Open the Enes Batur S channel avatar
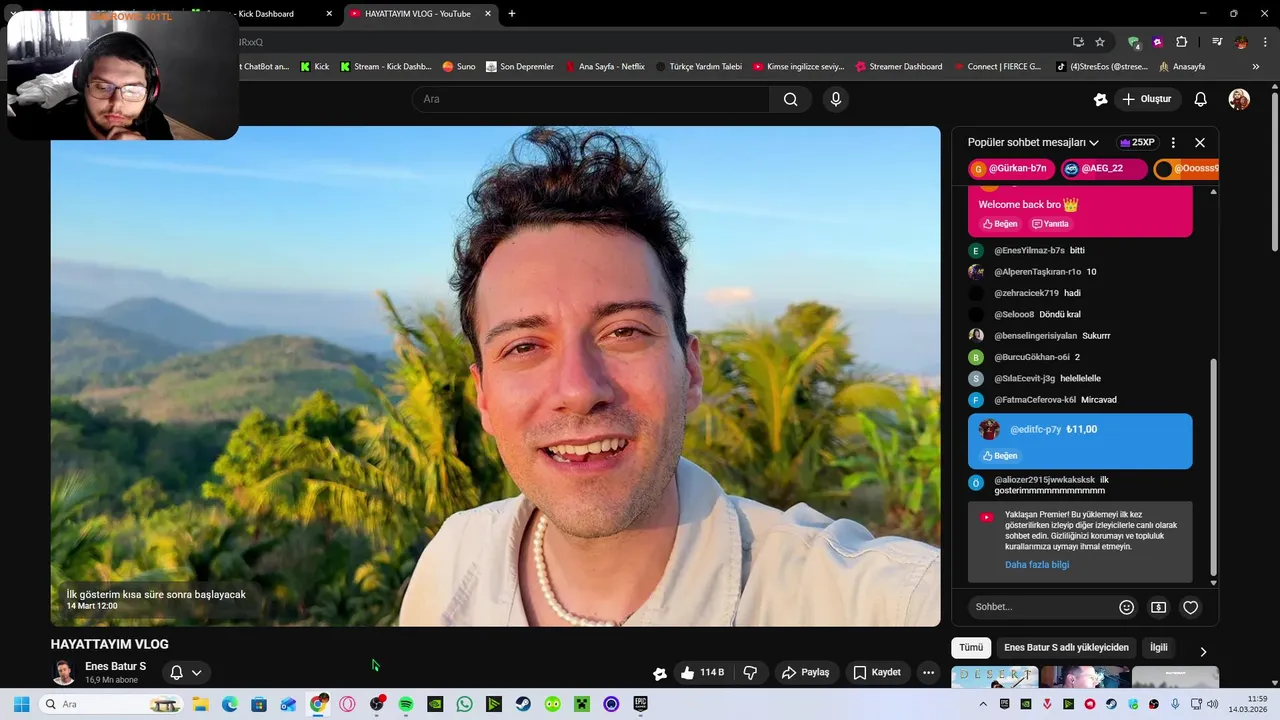Image resolution: width=1280 pixels, height=720 pixels. (63, 672)
